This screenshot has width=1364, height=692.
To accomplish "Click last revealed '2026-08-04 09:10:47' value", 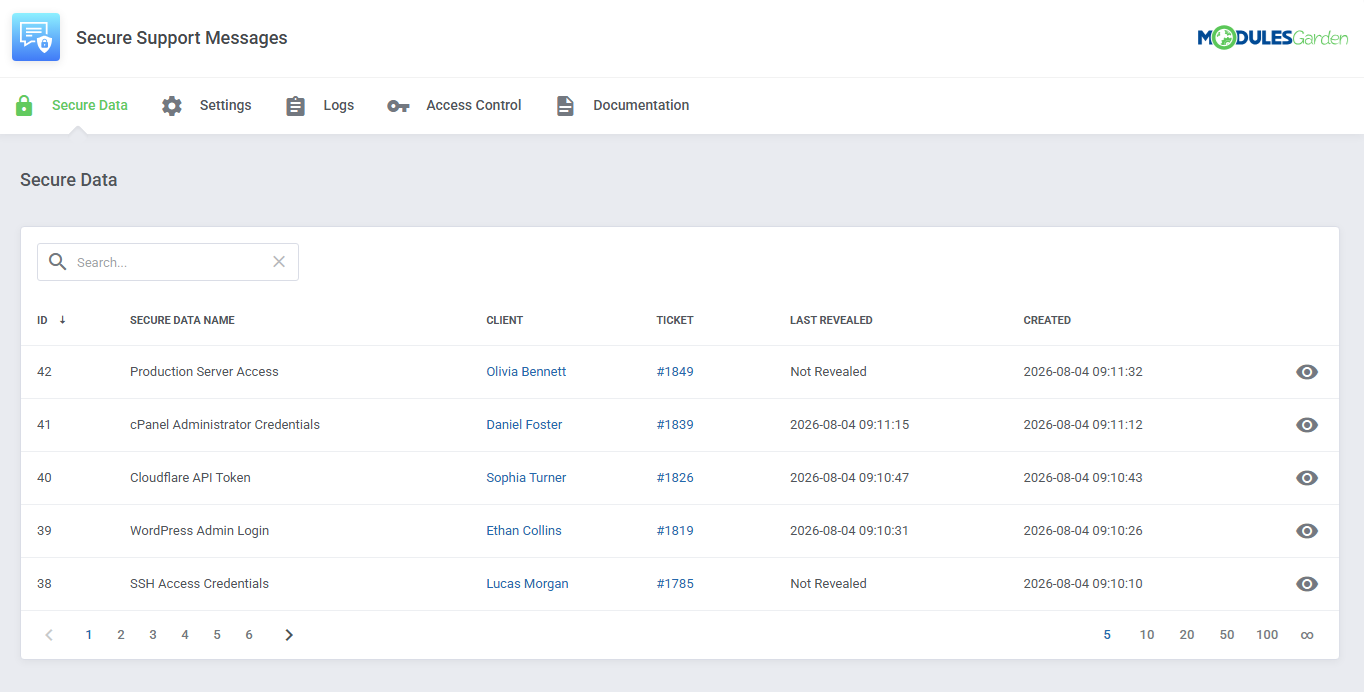I will (x=849, y=478).
